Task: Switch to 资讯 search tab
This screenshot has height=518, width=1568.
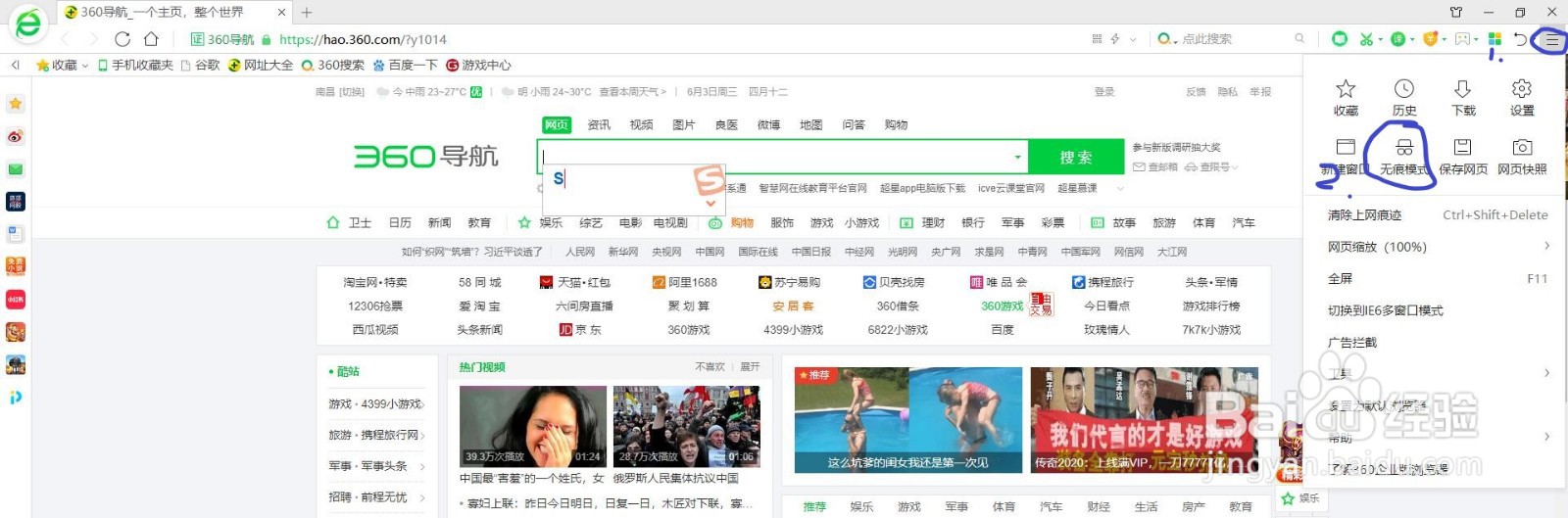Action: click(599, 125)
